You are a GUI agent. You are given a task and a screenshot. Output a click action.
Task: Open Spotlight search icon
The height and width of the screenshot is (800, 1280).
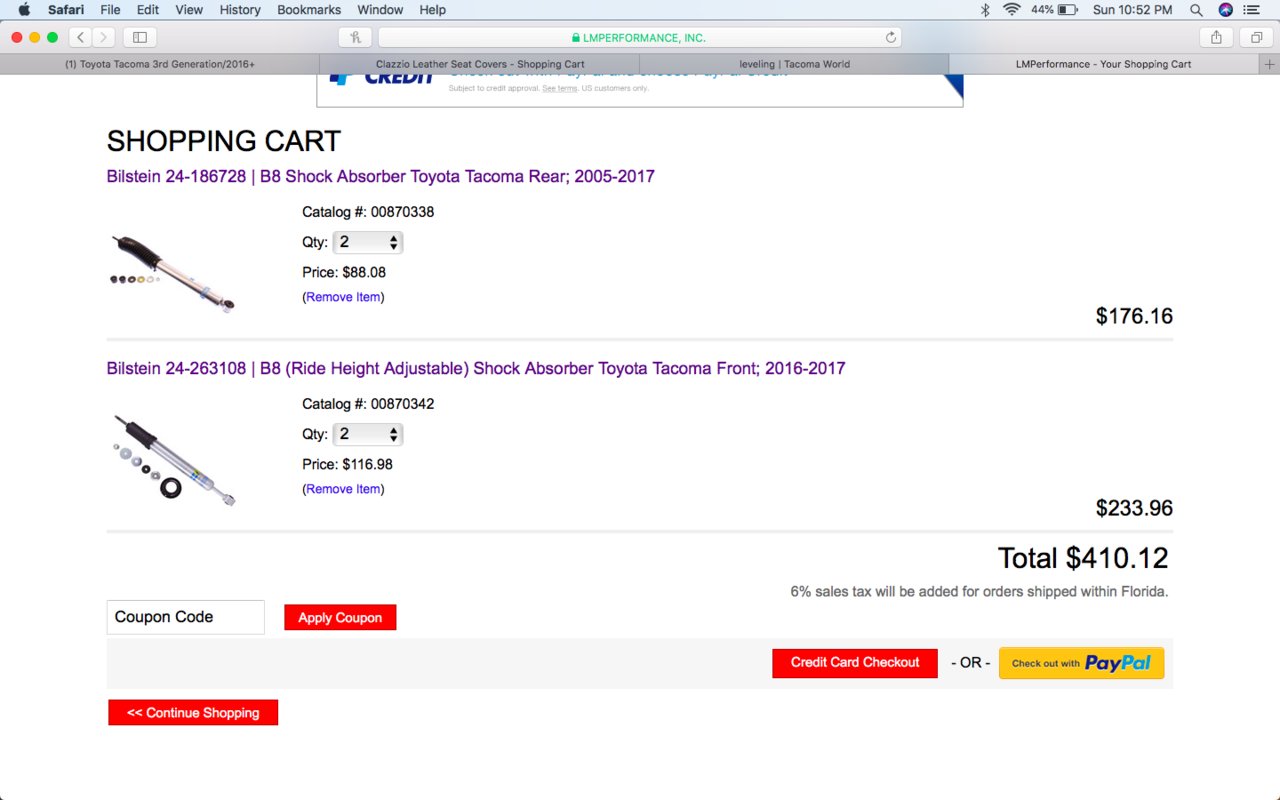(1196, 10)
